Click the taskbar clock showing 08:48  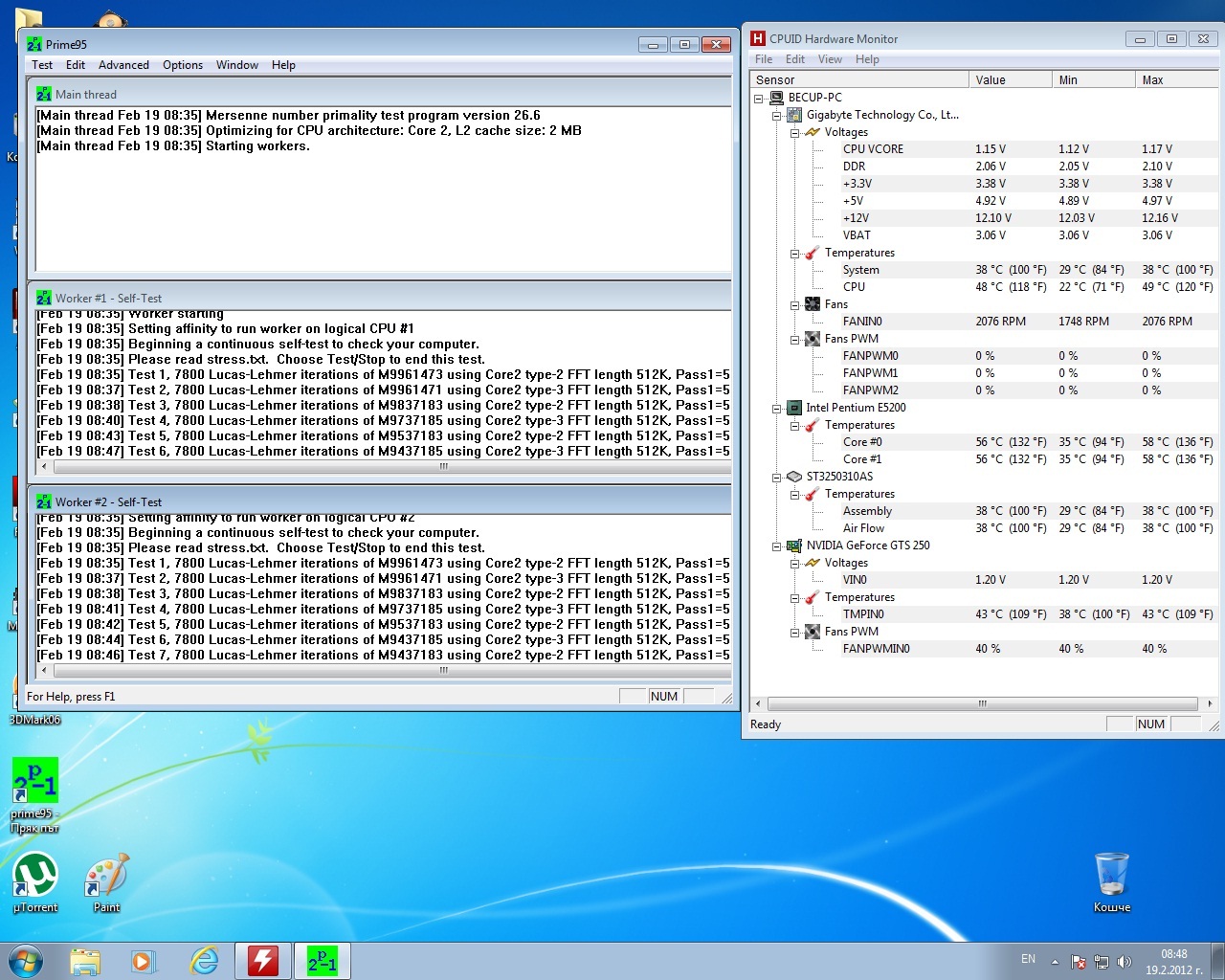1174,961
